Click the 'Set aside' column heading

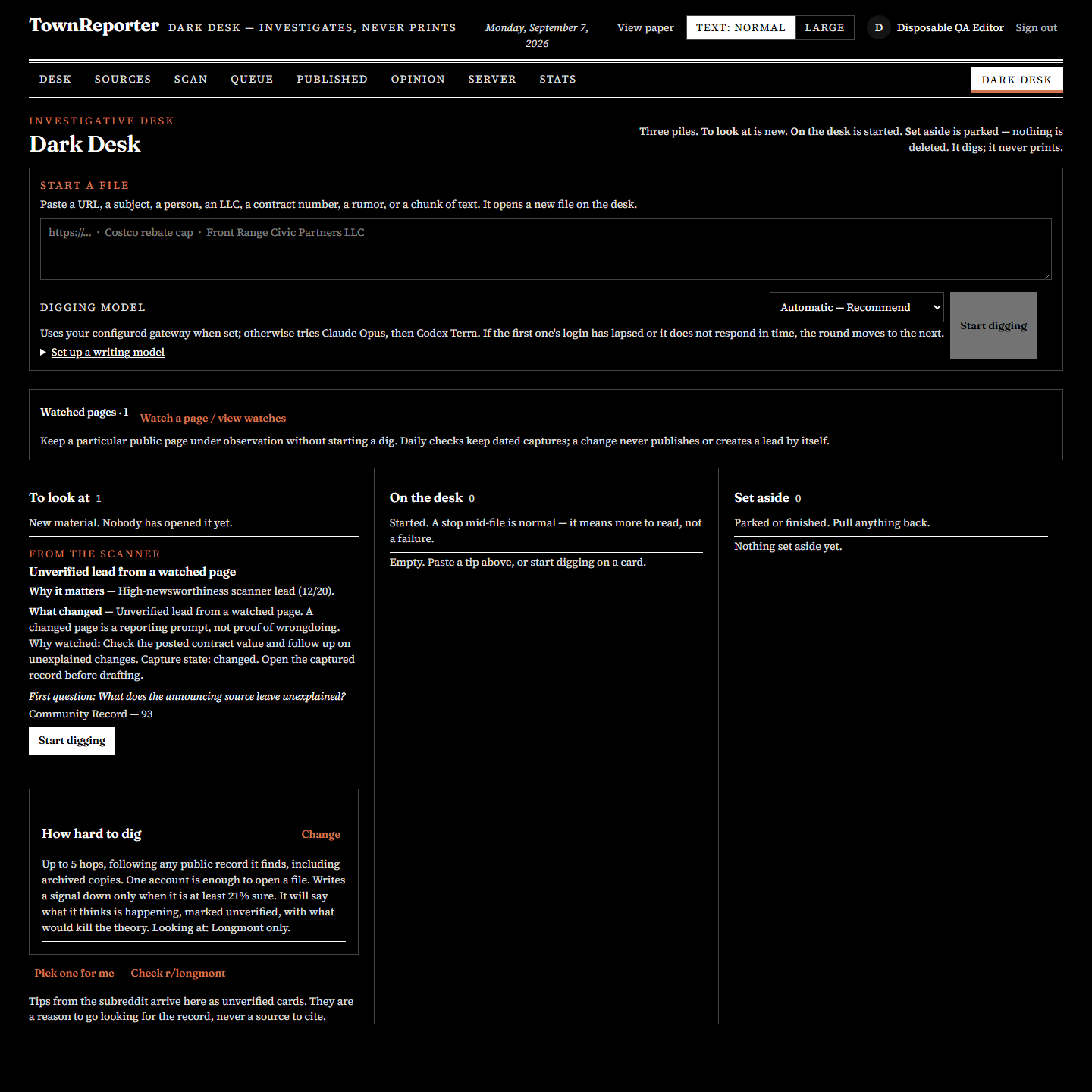(761, 497)
